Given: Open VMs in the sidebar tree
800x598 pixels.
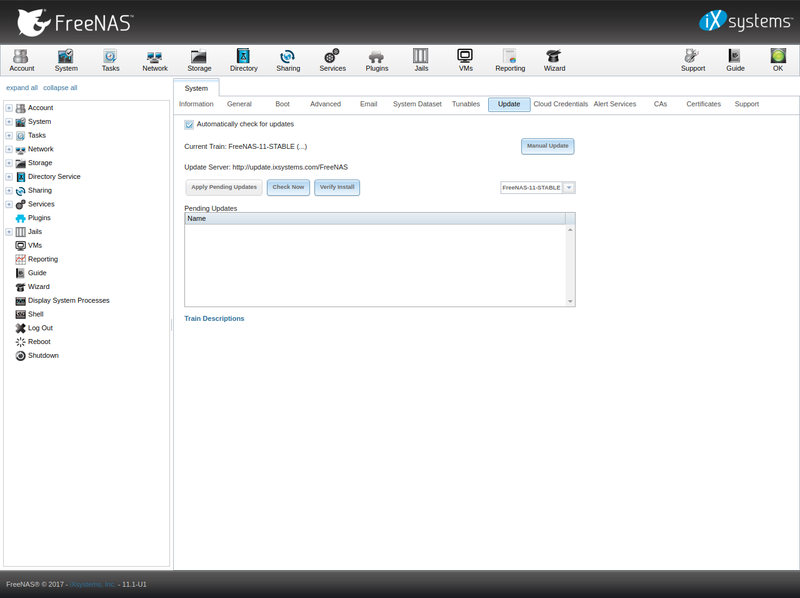Looking at the screenshot, I should 34,245.
